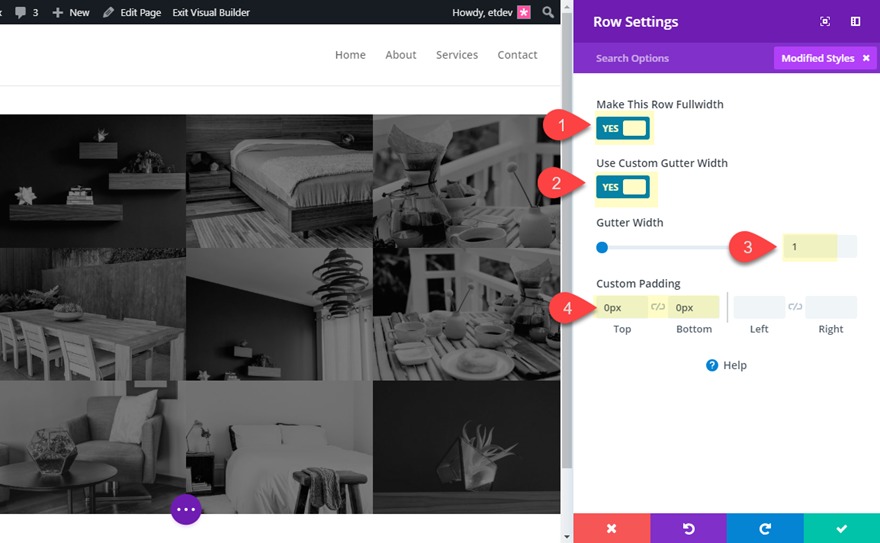Remove the Modified Styles filter tag

coord(866,58)
